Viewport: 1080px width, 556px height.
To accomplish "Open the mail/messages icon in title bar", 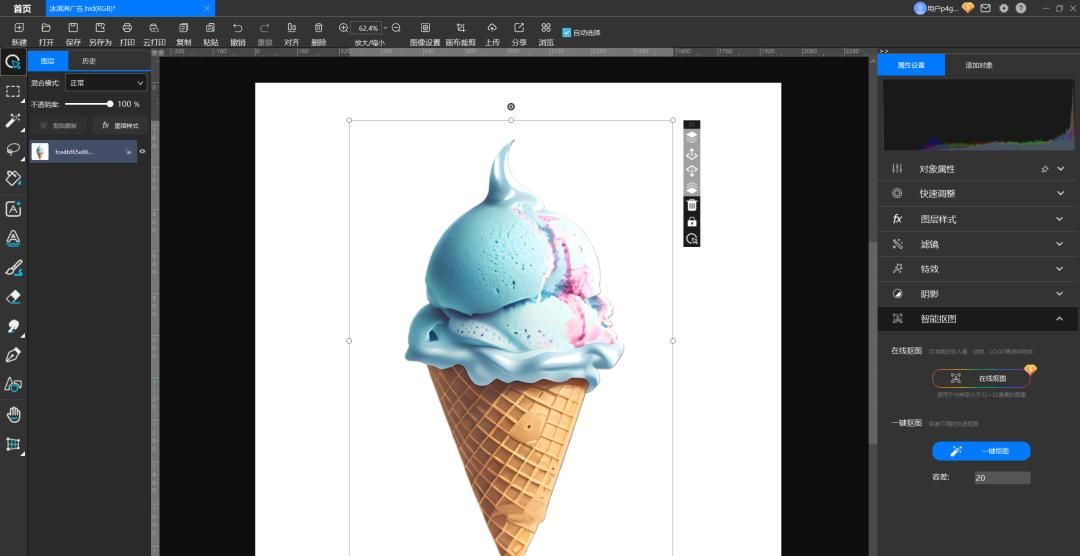I will click(x=986, y=8).
